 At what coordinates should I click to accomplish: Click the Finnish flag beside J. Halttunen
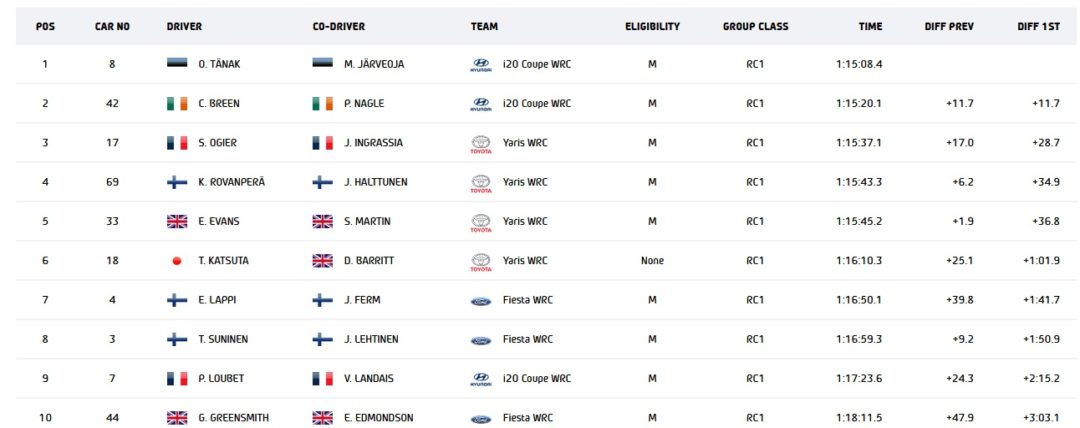(x=322, y=182)
